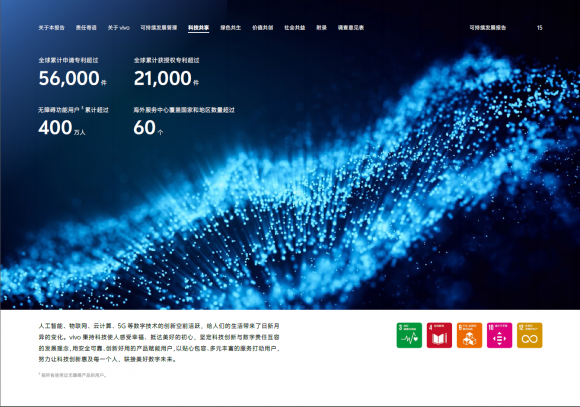Click the 调查意见表 link

351,28
